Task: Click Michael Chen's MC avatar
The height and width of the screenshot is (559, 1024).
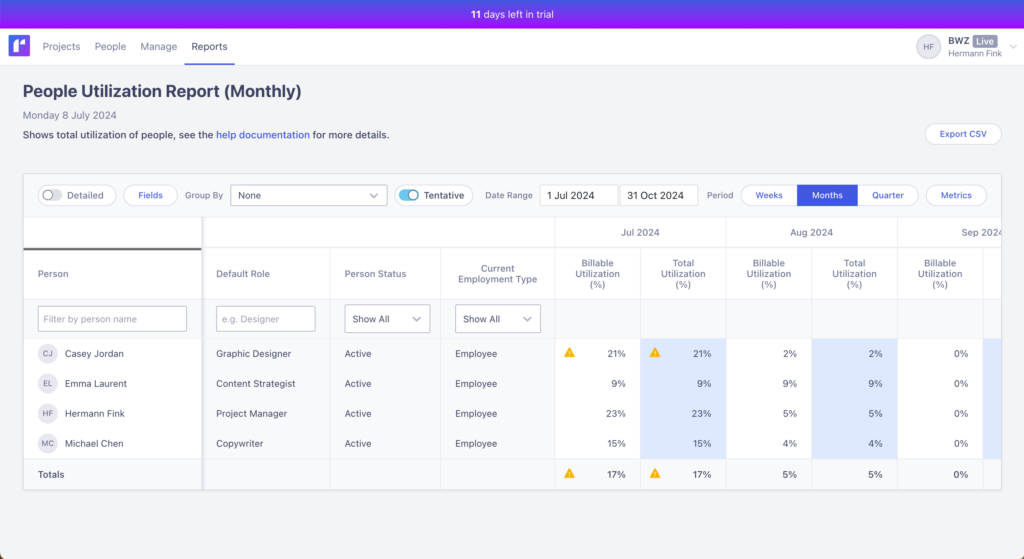Action: coord(48,443)
